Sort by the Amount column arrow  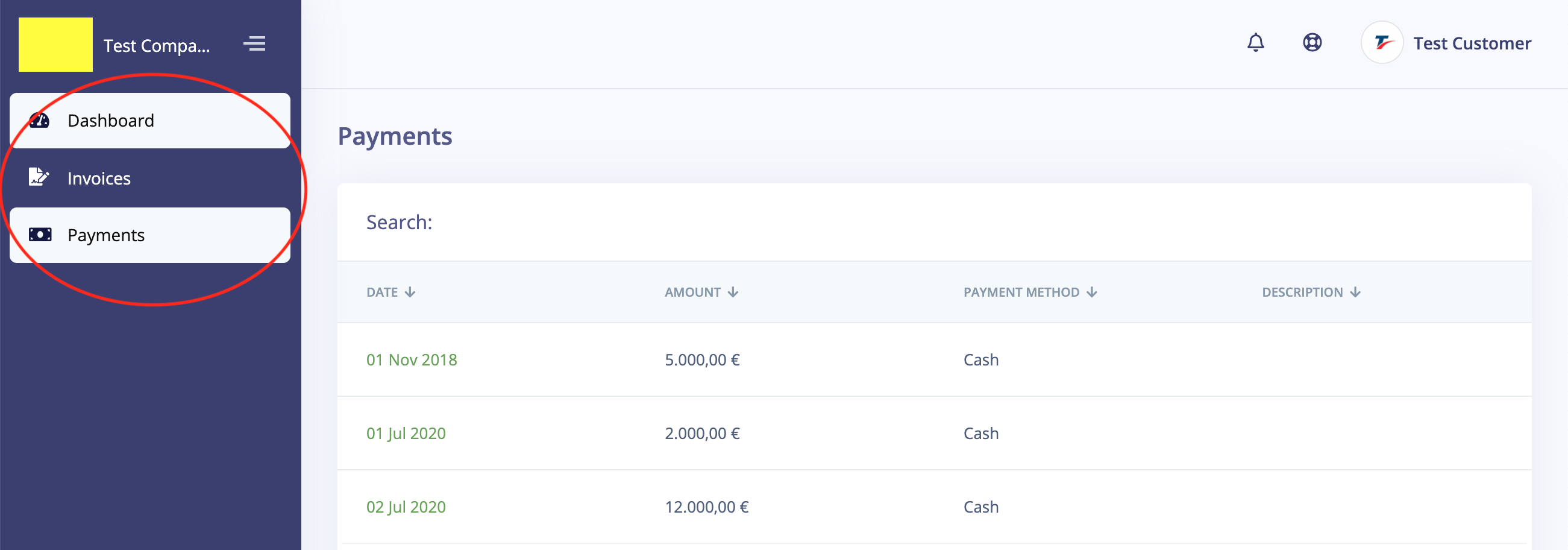click(733, 292)
